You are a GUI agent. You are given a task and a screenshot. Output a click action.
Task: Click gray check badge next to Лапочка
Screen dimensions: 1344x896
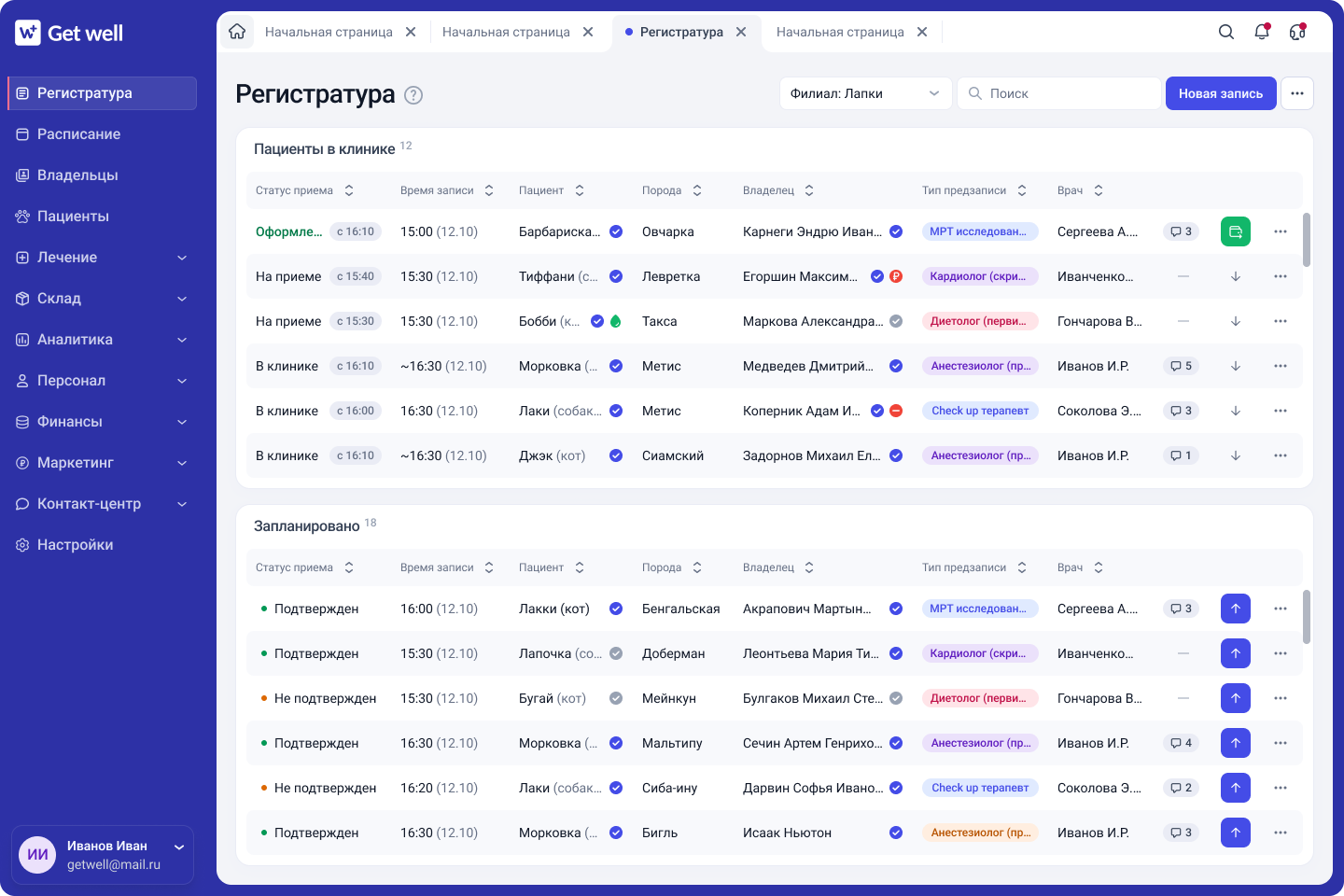(616, 653)
